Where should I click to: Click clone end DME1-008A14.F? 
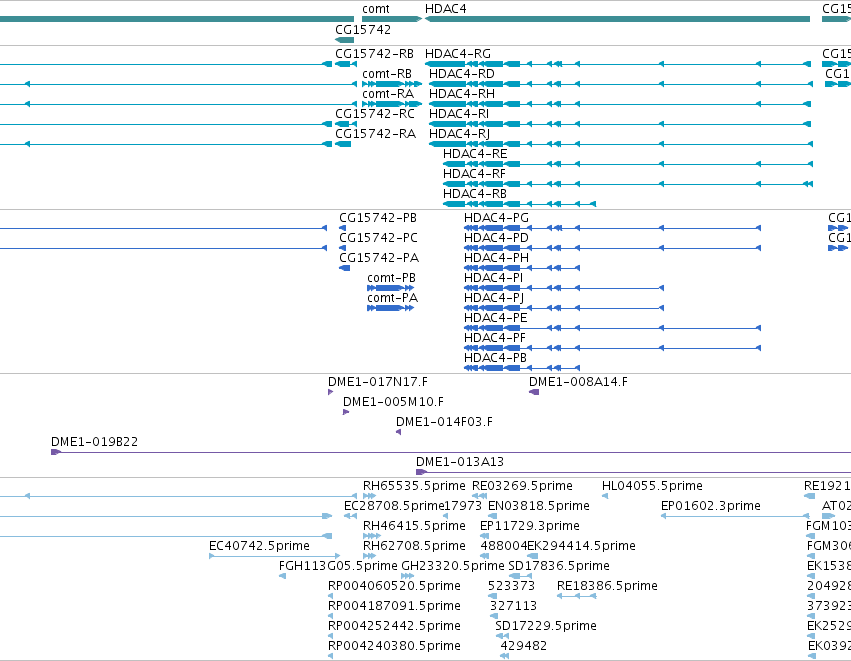click(x=578, y=382)
